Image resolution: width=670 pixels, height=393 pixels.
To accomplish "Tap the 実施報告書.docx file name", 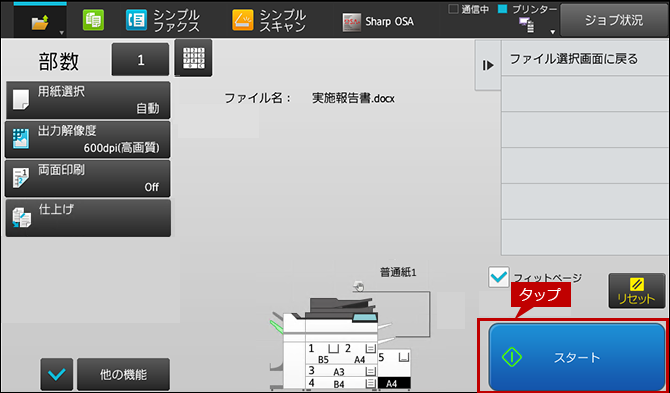I will click(353, 99).
